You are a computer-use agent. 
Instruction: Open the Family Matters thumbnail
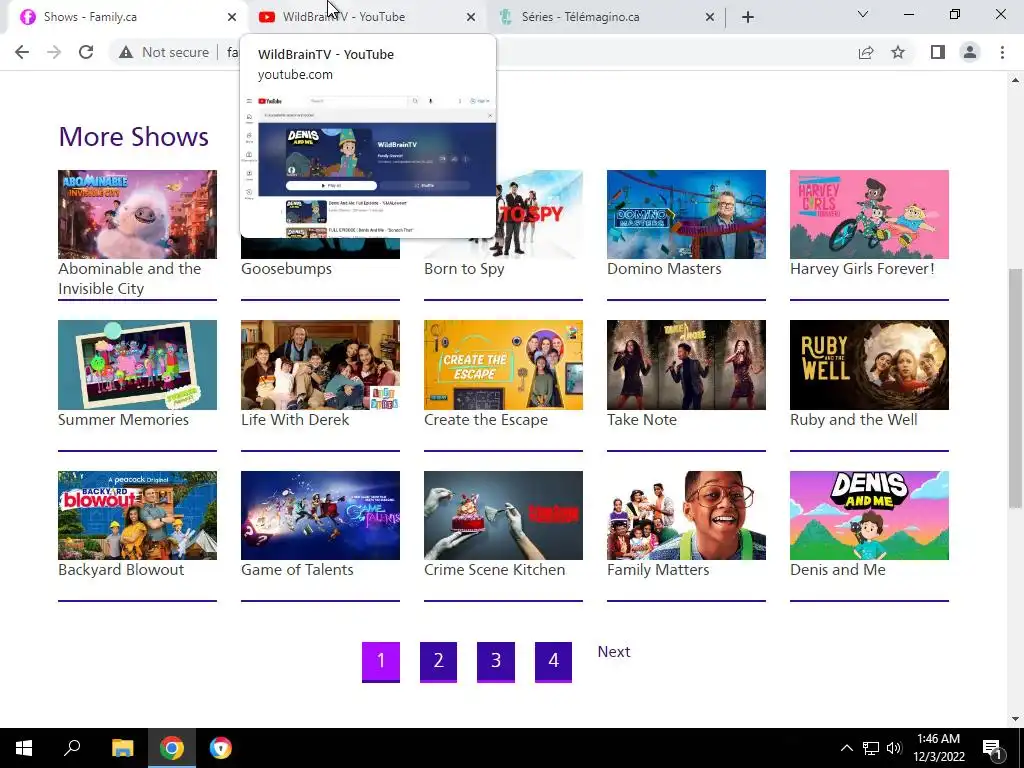(x=686, y=515)
